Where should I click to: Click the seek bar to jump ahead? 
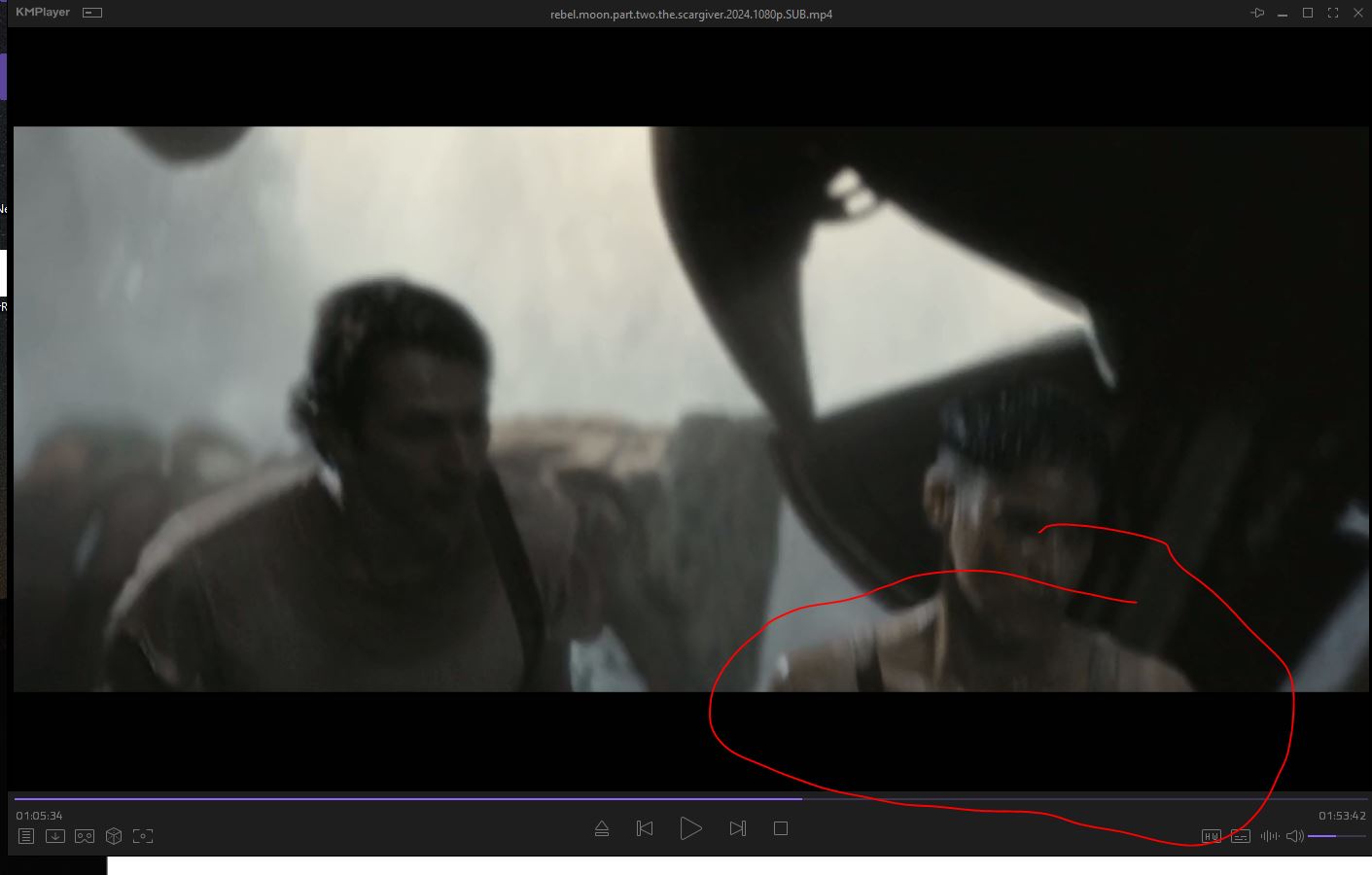(972, 799)
